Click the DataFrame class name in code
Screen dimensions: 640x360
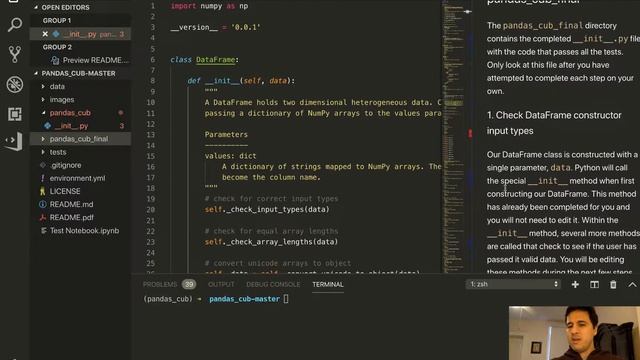pyautogui.click(x=216, y=60)
